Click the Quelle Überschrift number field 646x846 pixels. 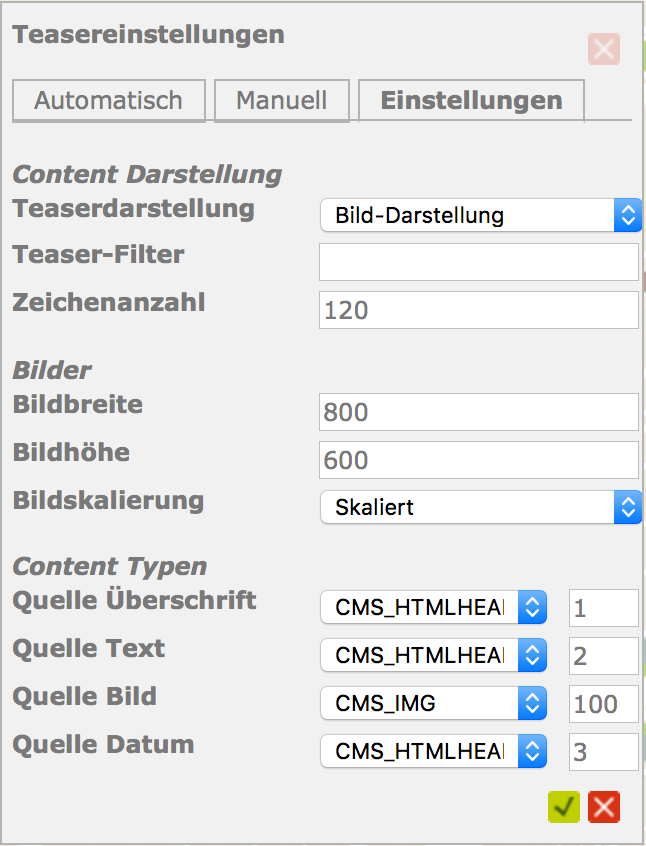[x=603, y=607]
